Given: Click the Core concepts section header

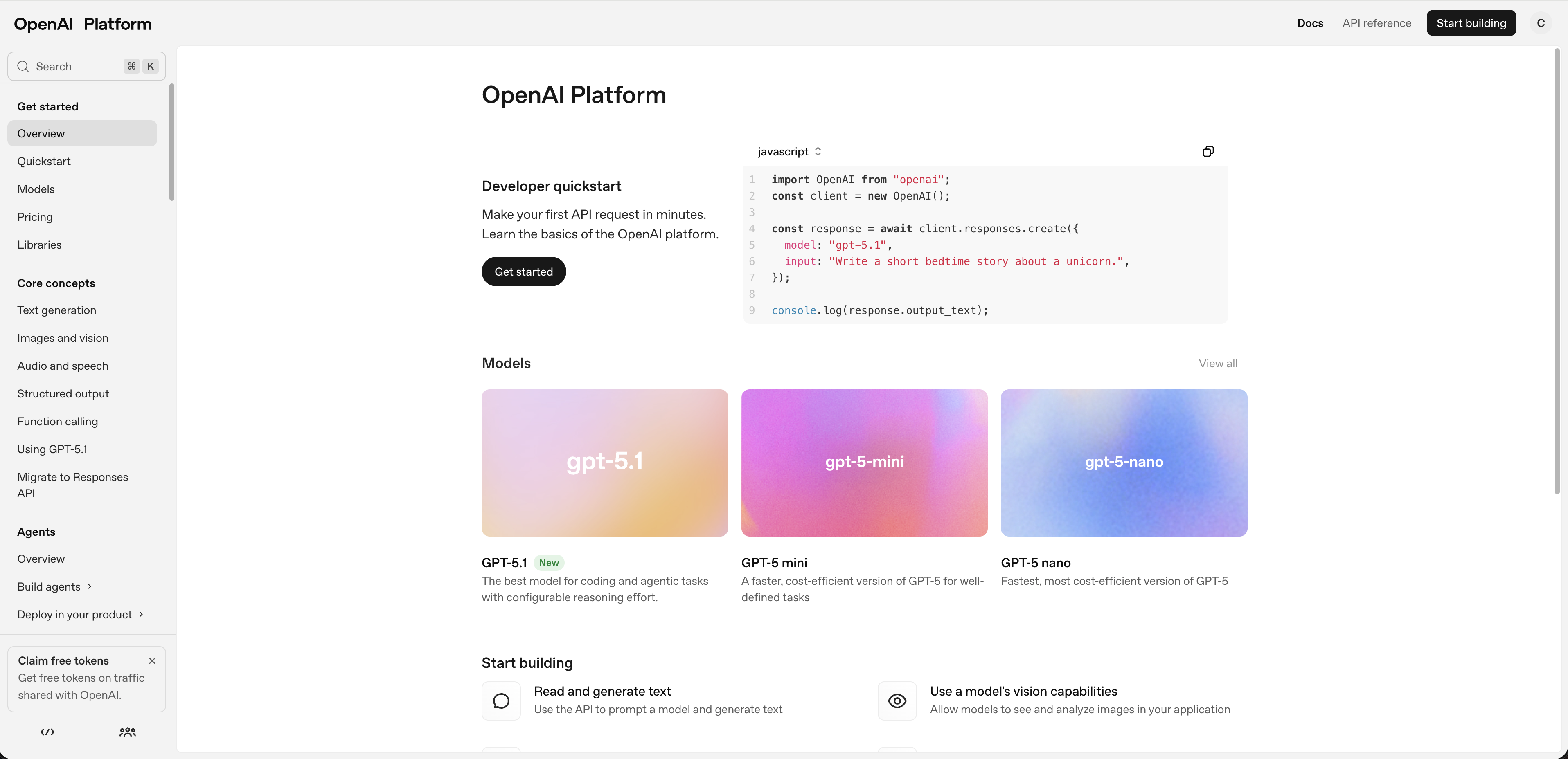Looking at the screenshot, I should click(56, 283).
